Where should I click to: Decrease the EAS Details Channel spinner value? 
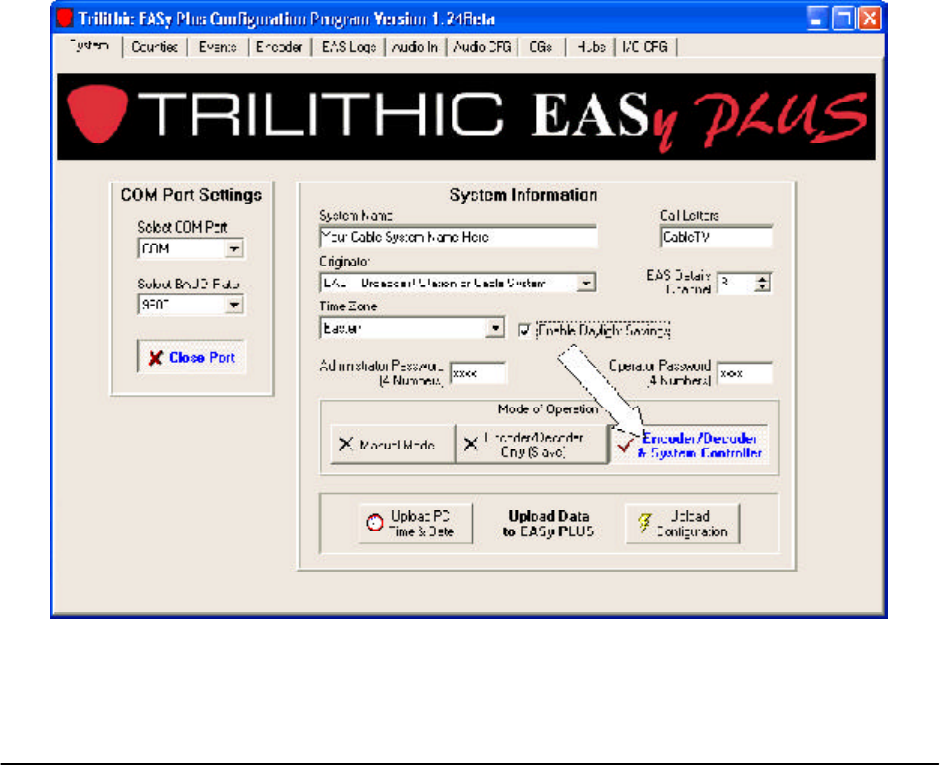762,287
